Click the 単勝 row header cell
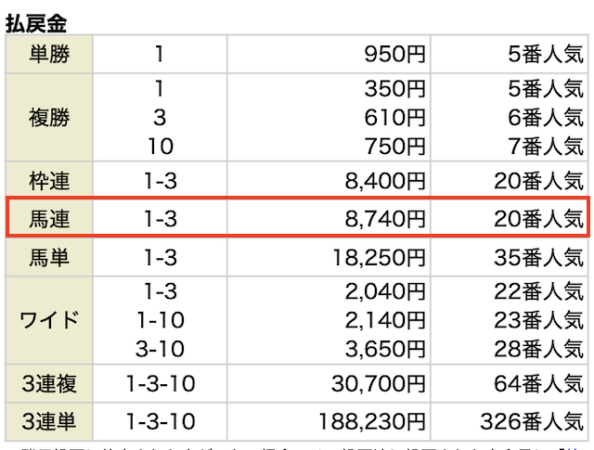Viewport: 594px width, 450px height. [49, 54]
